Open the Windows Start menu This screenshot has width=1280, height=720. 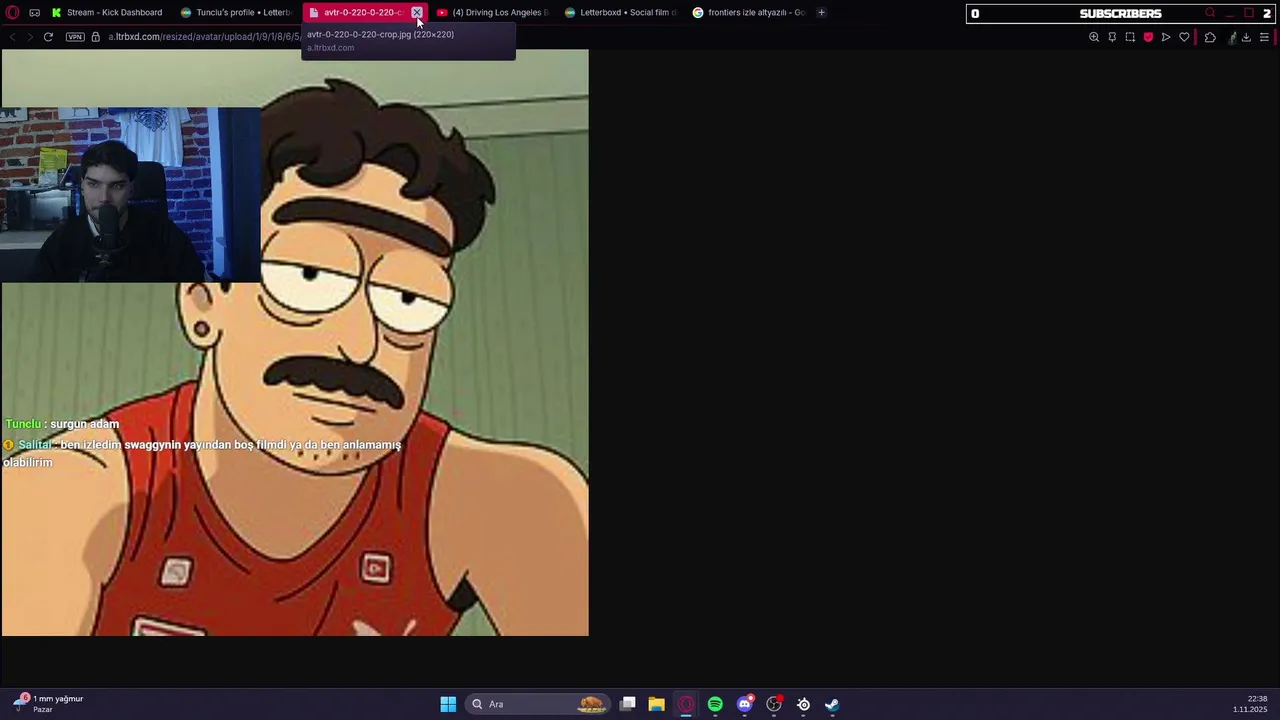click(x=448, y=704)
